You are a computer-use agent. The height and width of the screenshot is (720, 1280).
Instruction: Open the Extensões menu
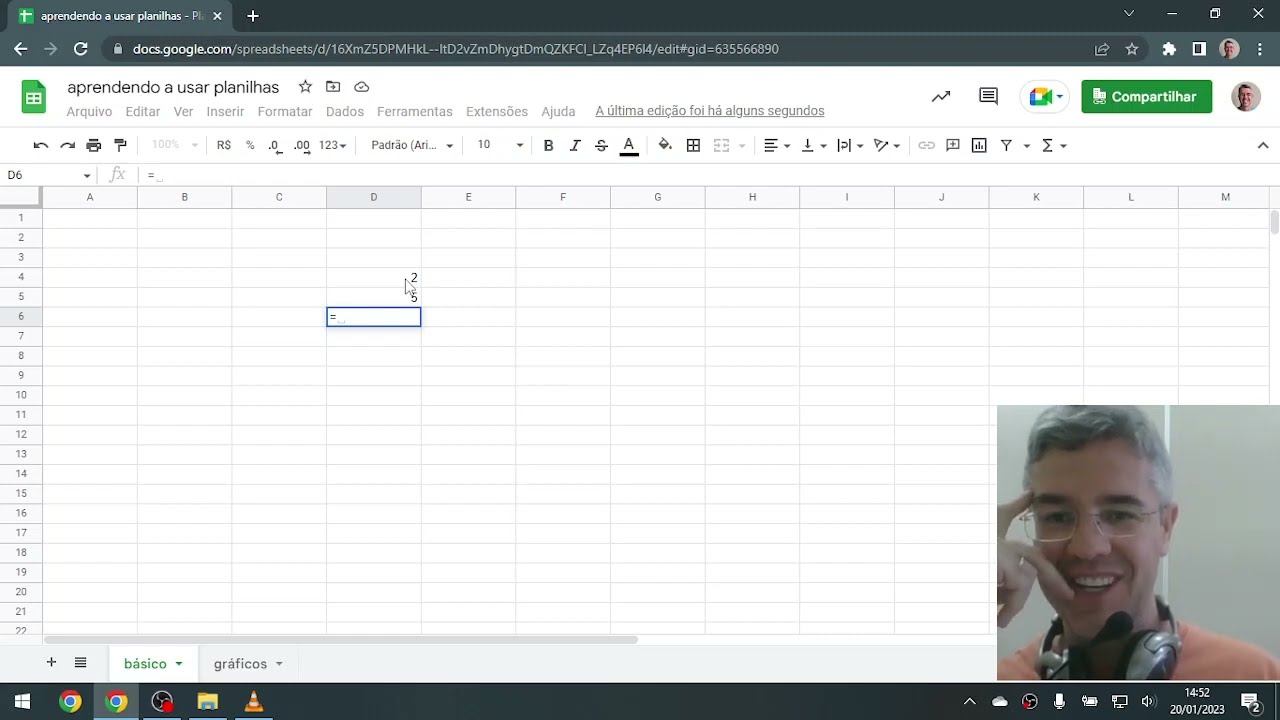click(x=497, y=111)
